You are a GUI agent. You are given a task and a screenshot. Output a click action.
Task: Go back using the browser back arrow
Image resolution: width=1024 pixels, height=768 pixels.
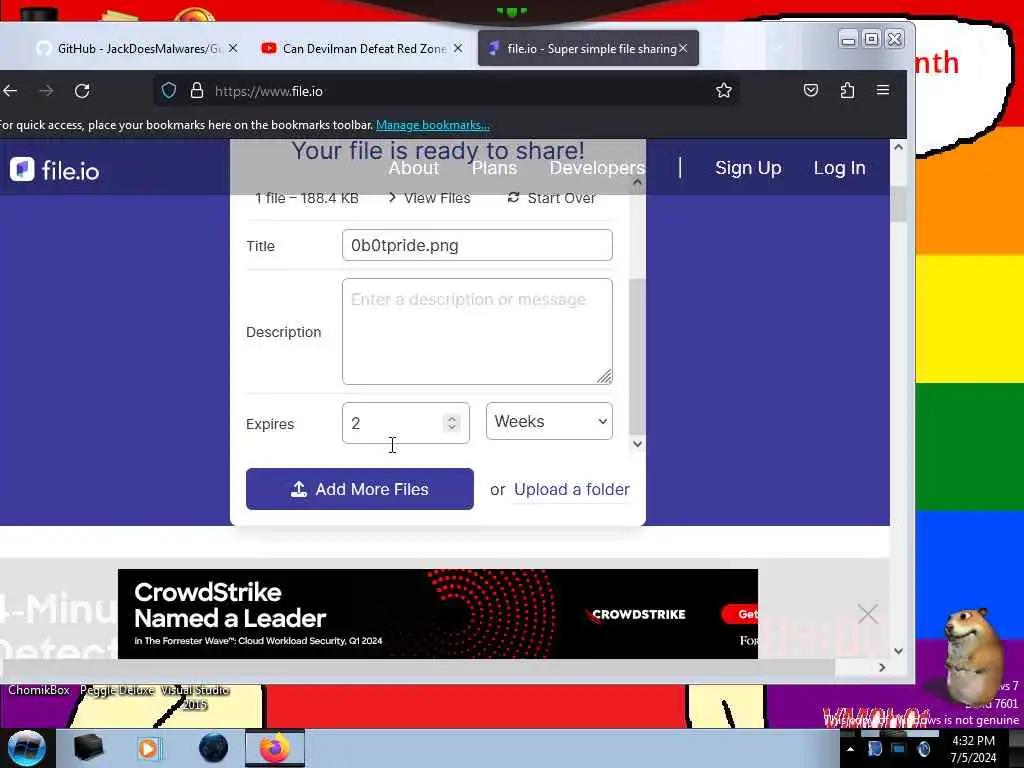tap(10, 91)
